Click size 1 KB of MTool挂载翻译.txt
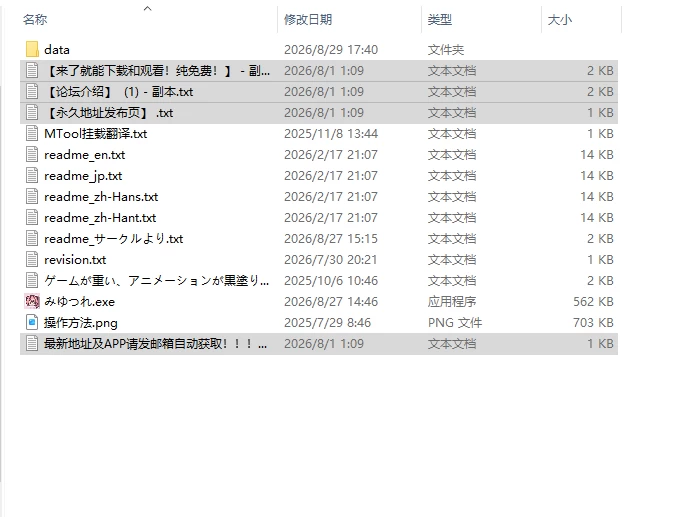Screen dimensions: 689x517 coord(601,134)
